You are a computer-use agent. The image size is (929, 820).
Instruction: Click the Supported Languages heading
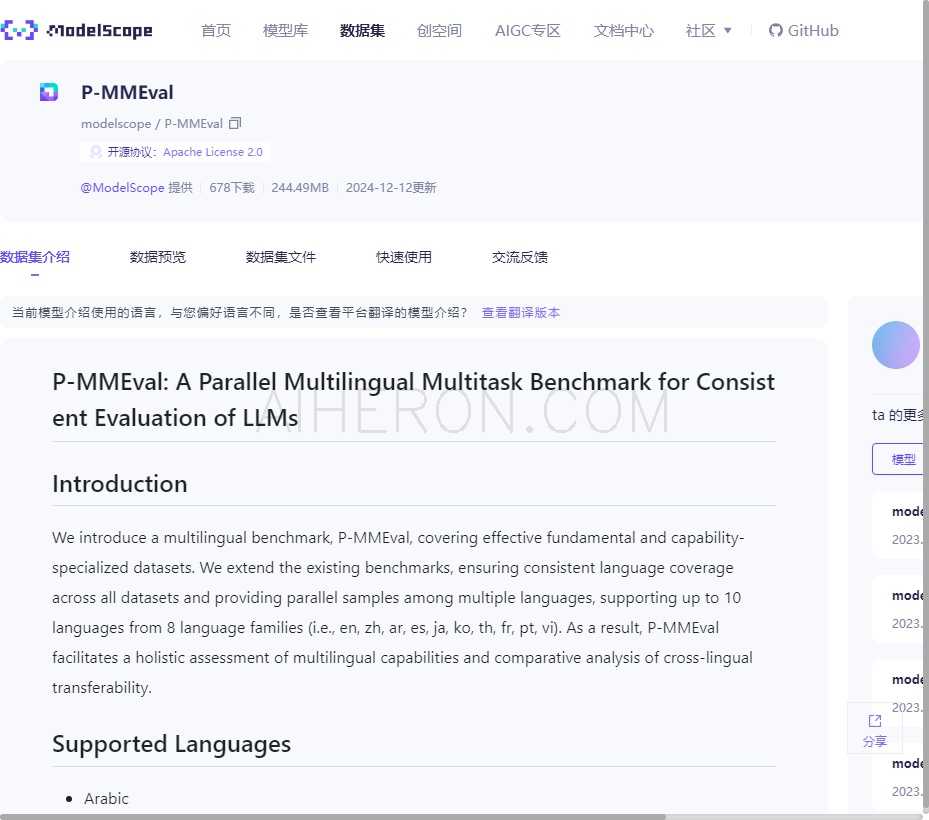171,744
